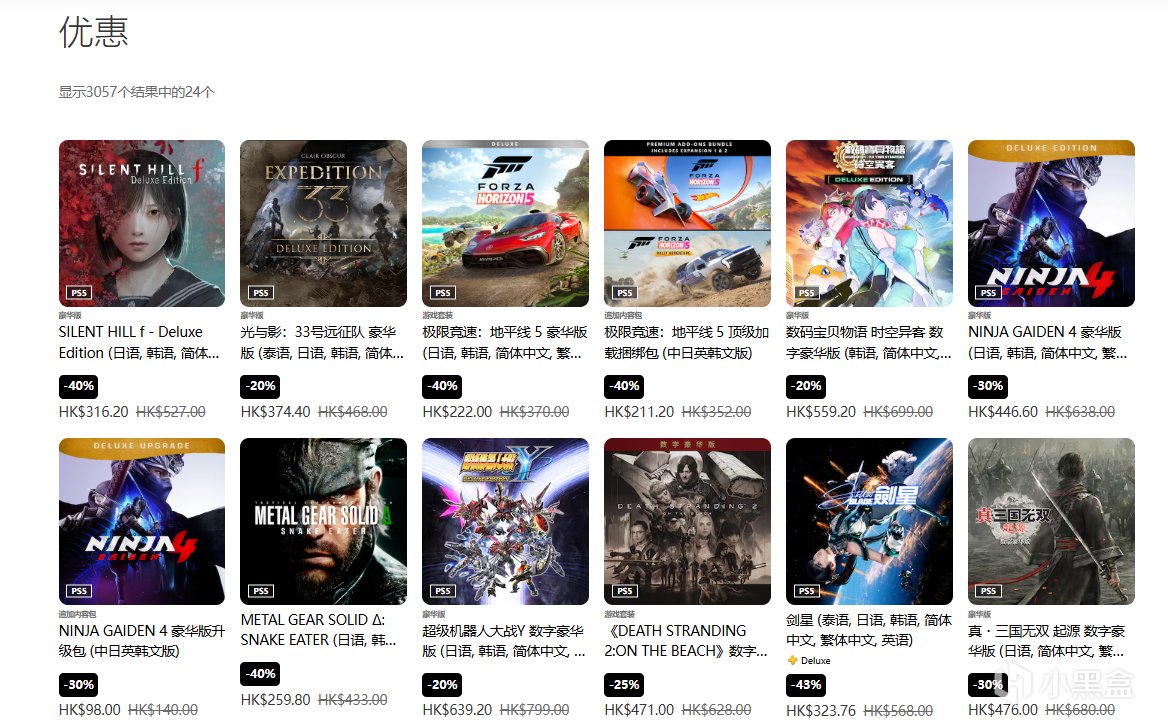Viewport: 1168px width, 724px height.
Task: Select the NINJA GAIDEN 4 Deluxe Edition cover
Action: pos(1051,223)
